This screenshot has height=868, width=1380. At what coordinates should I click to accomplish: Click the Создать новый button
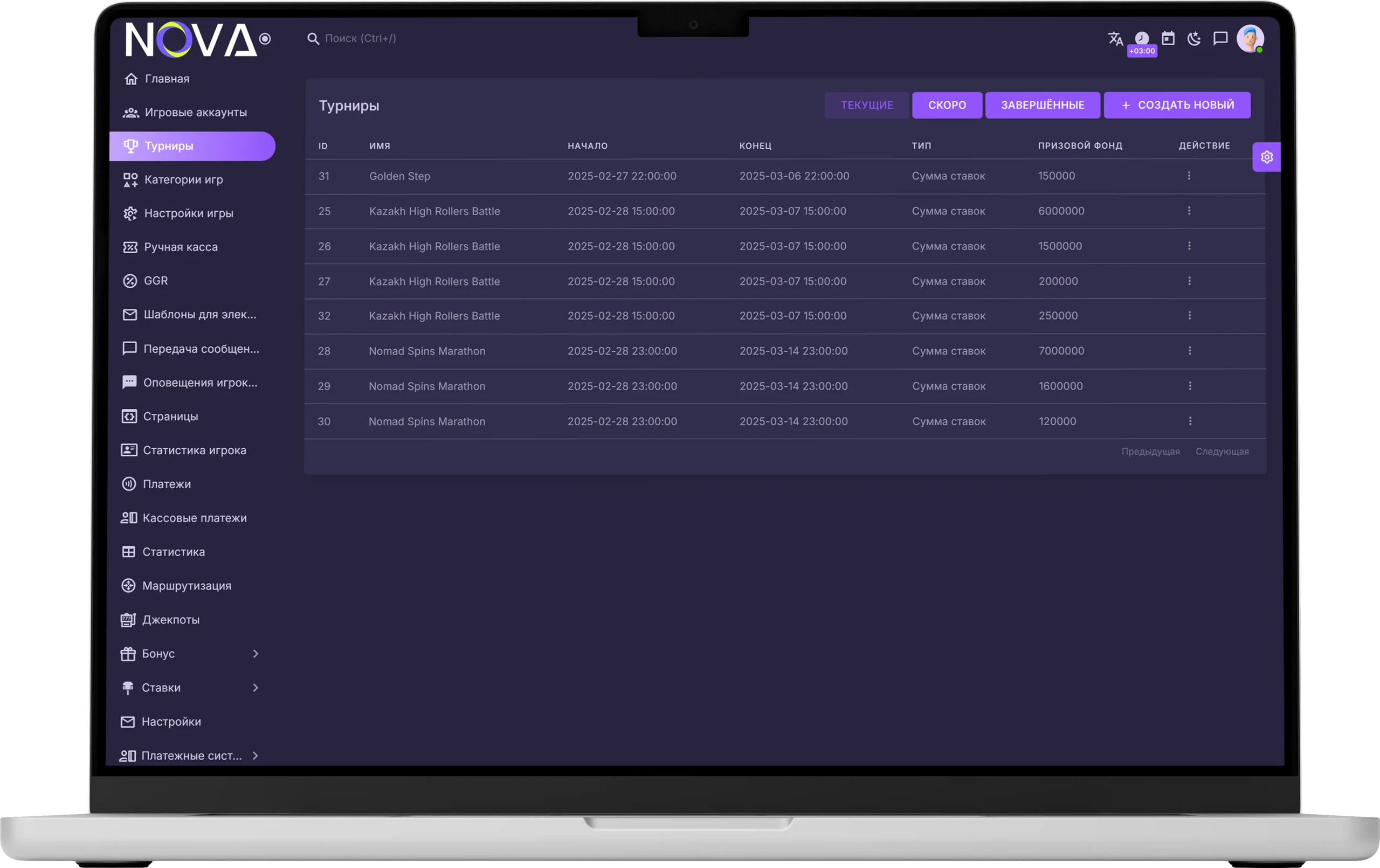1177,105
